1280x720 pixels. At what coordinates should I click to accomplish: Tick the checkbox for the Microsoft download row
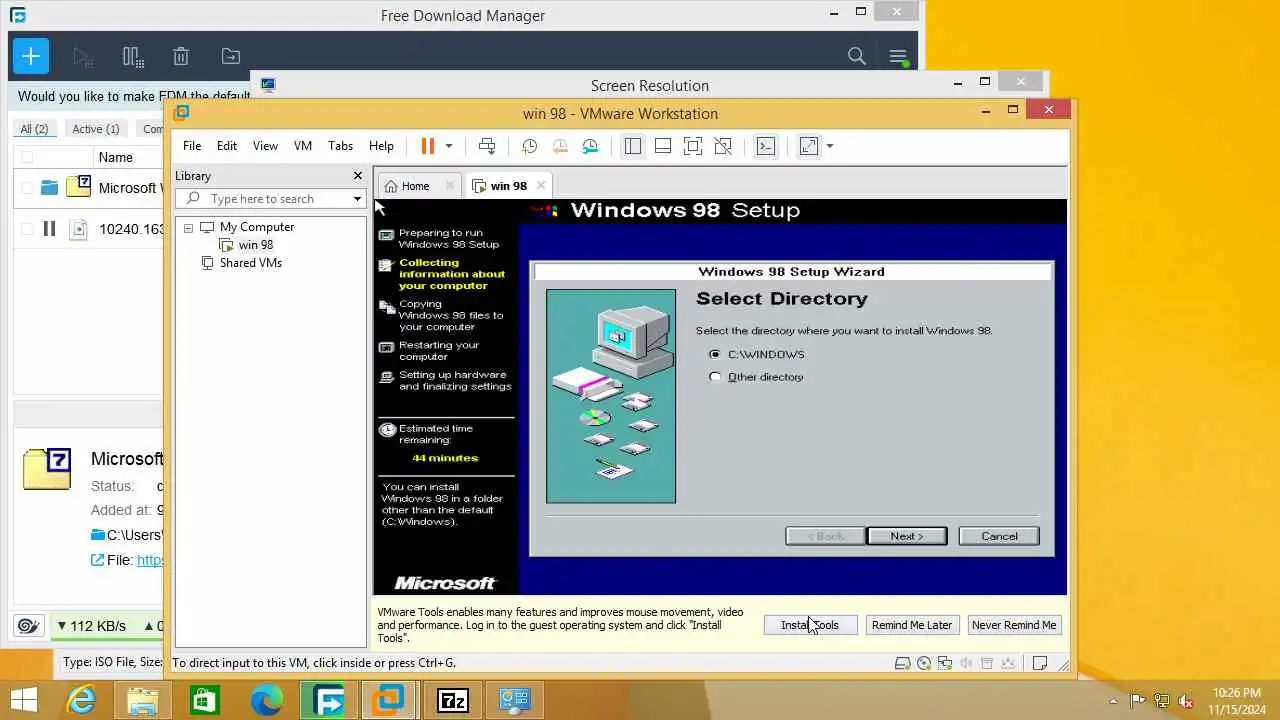click(x=27, y=187)
